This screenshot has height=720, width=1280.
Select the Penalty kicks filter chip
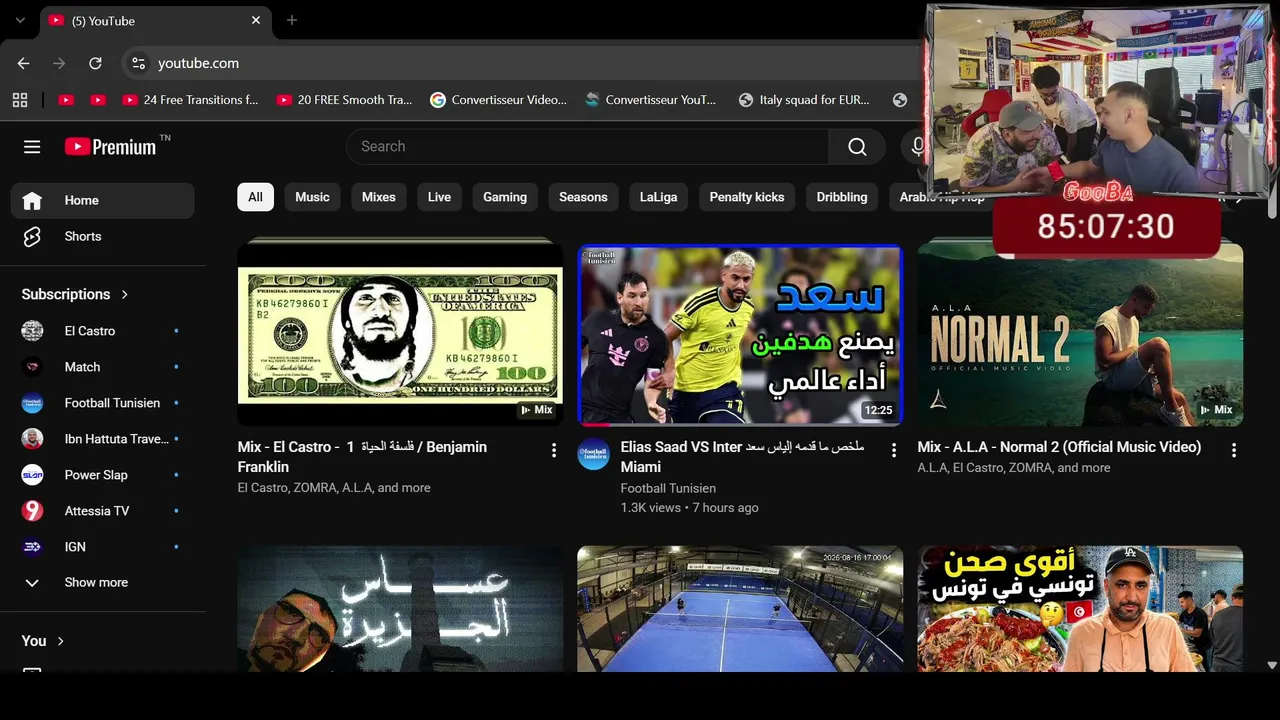747,197
